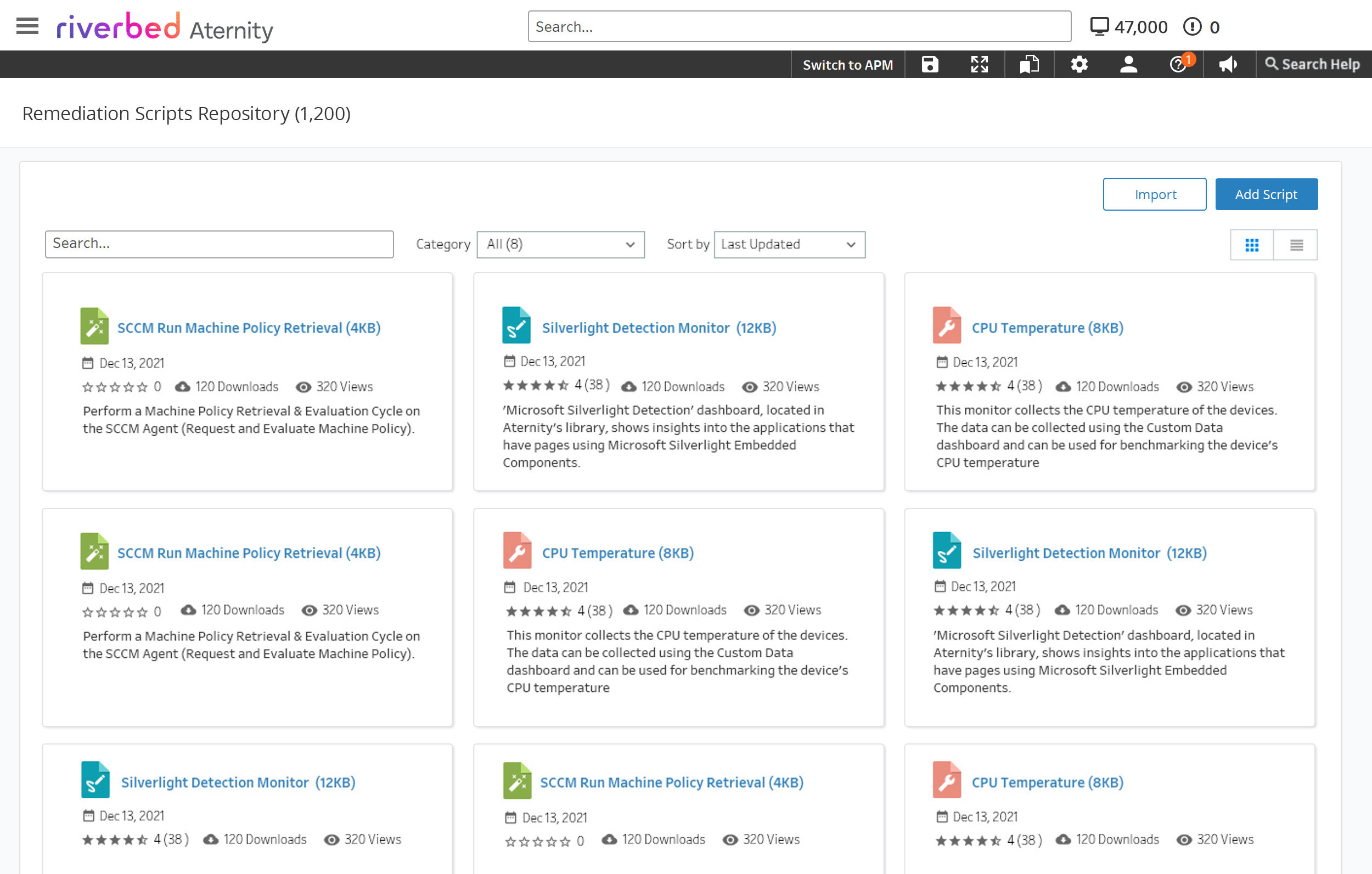
Task: Click downloads cloud icon on first SCCM card
Action: click(x=182, y=387)
